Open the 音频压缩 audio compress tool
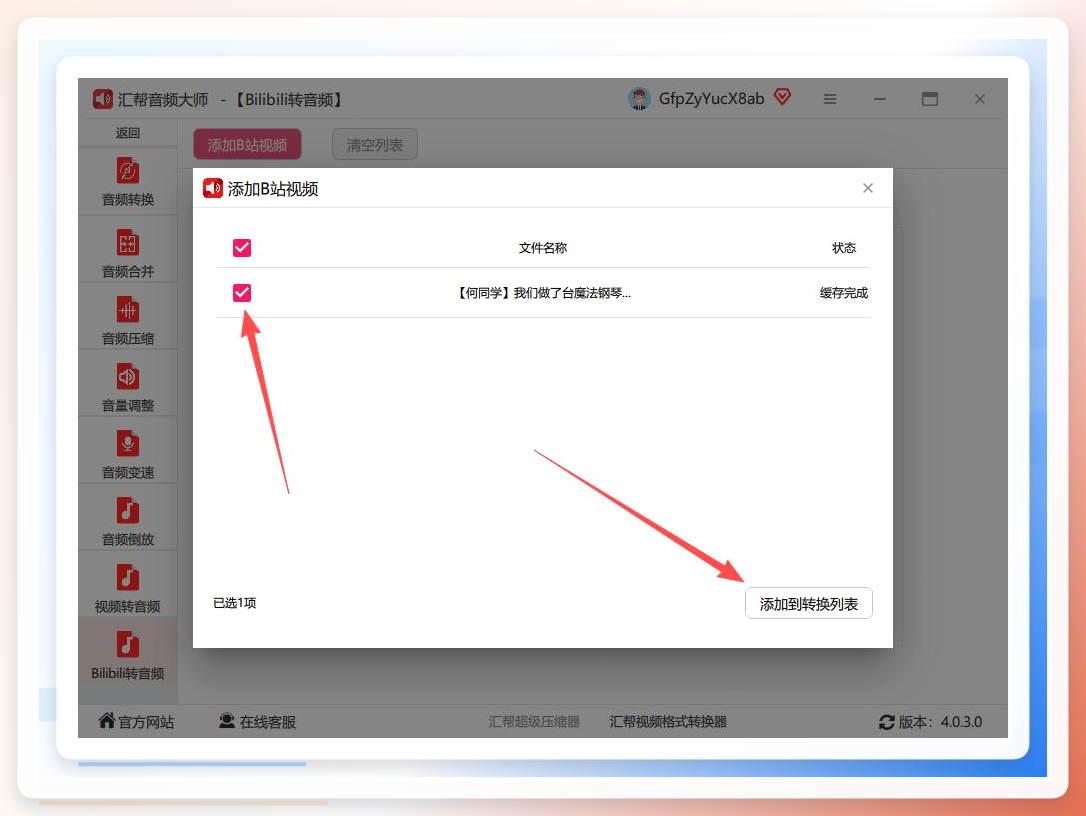This screenshot has width=1086, height=816. click(x=128, y=321)
